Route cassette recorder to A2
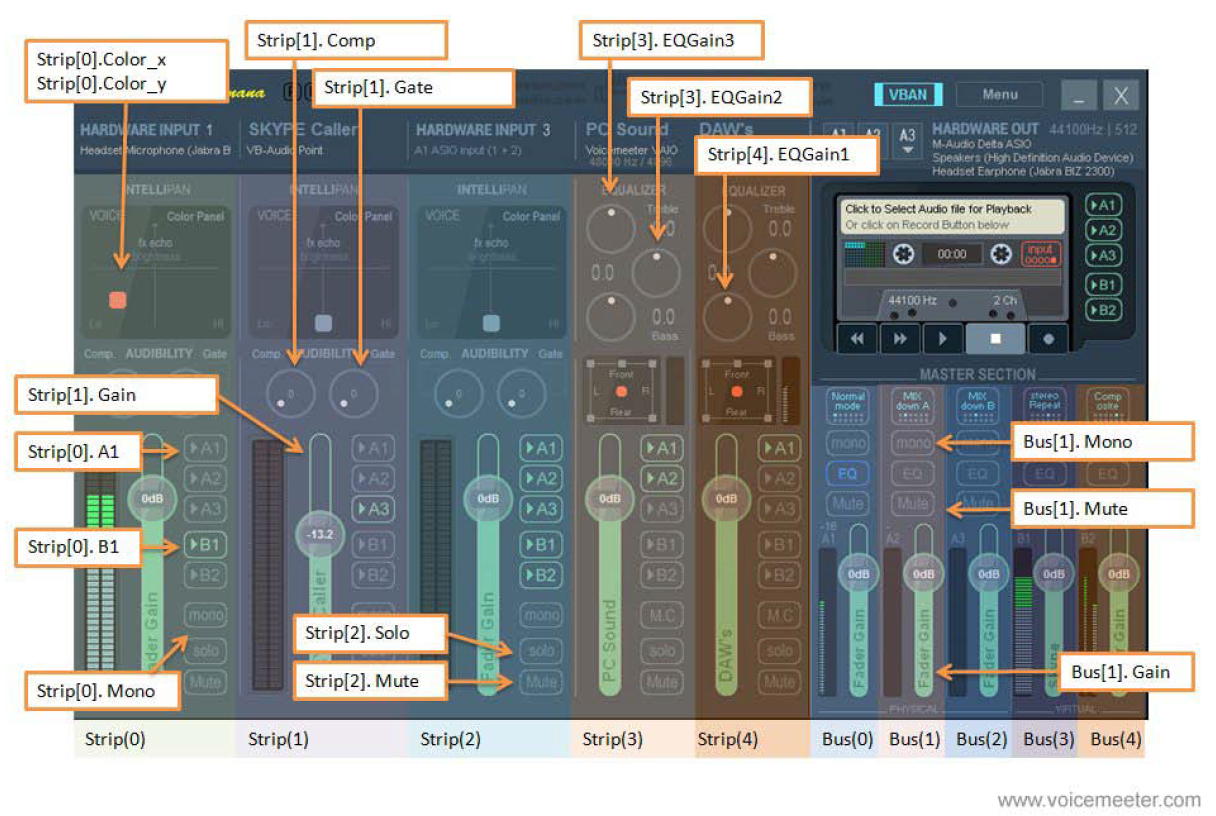 pyautogui.click(x=1105, y=230)
